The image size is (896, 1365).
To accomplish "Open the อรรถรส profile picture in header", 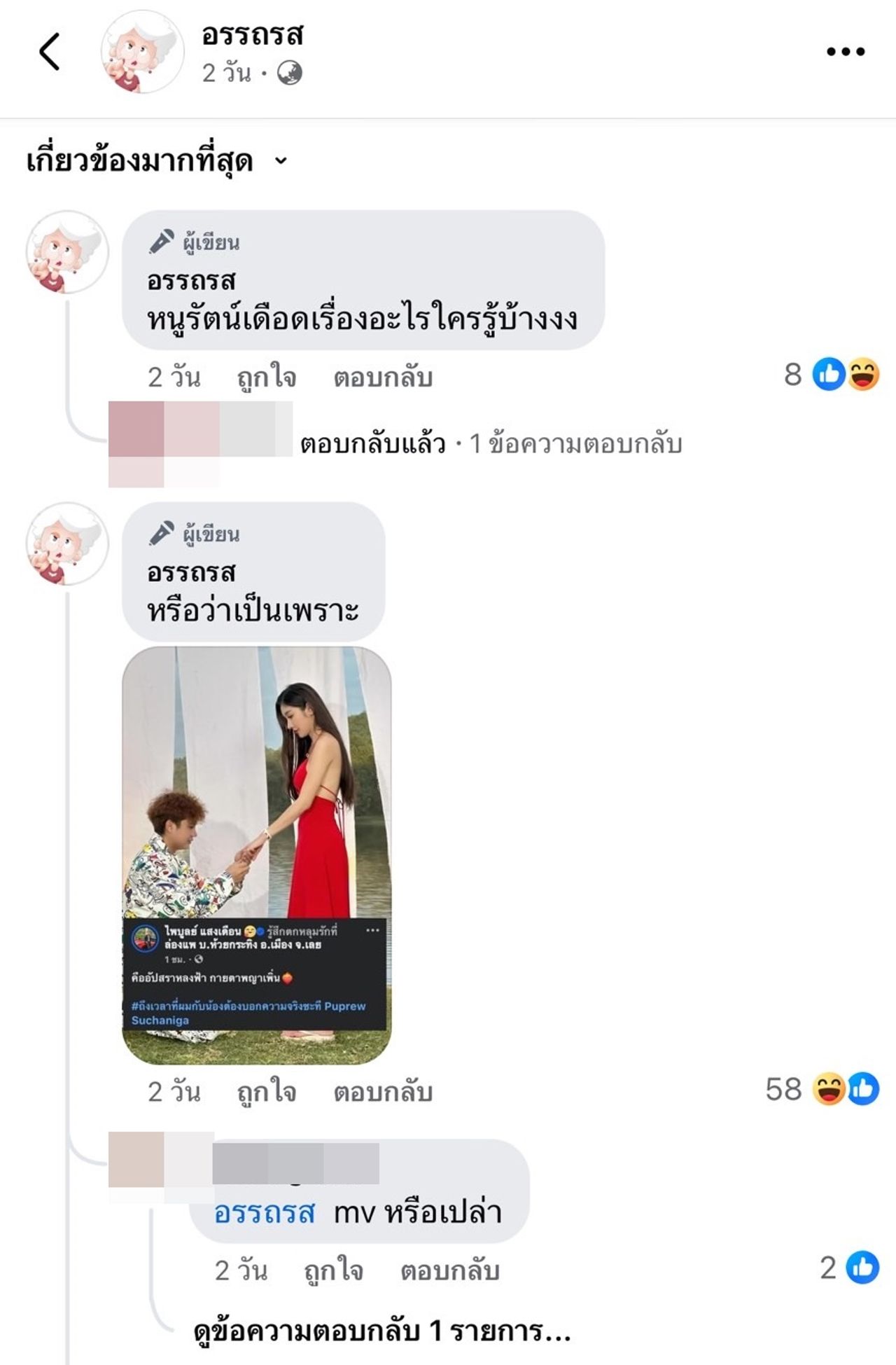I will click(142, 52).
